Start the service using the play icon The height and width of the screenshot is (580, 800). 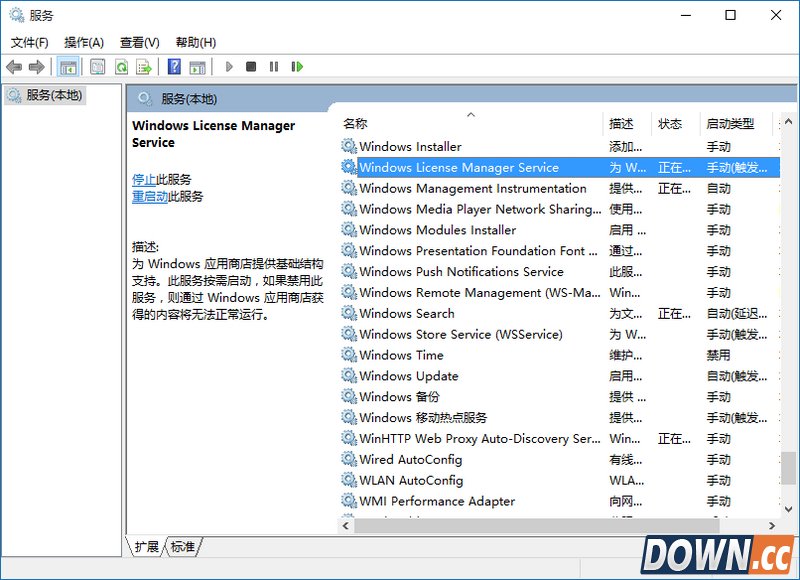(228, 67)
